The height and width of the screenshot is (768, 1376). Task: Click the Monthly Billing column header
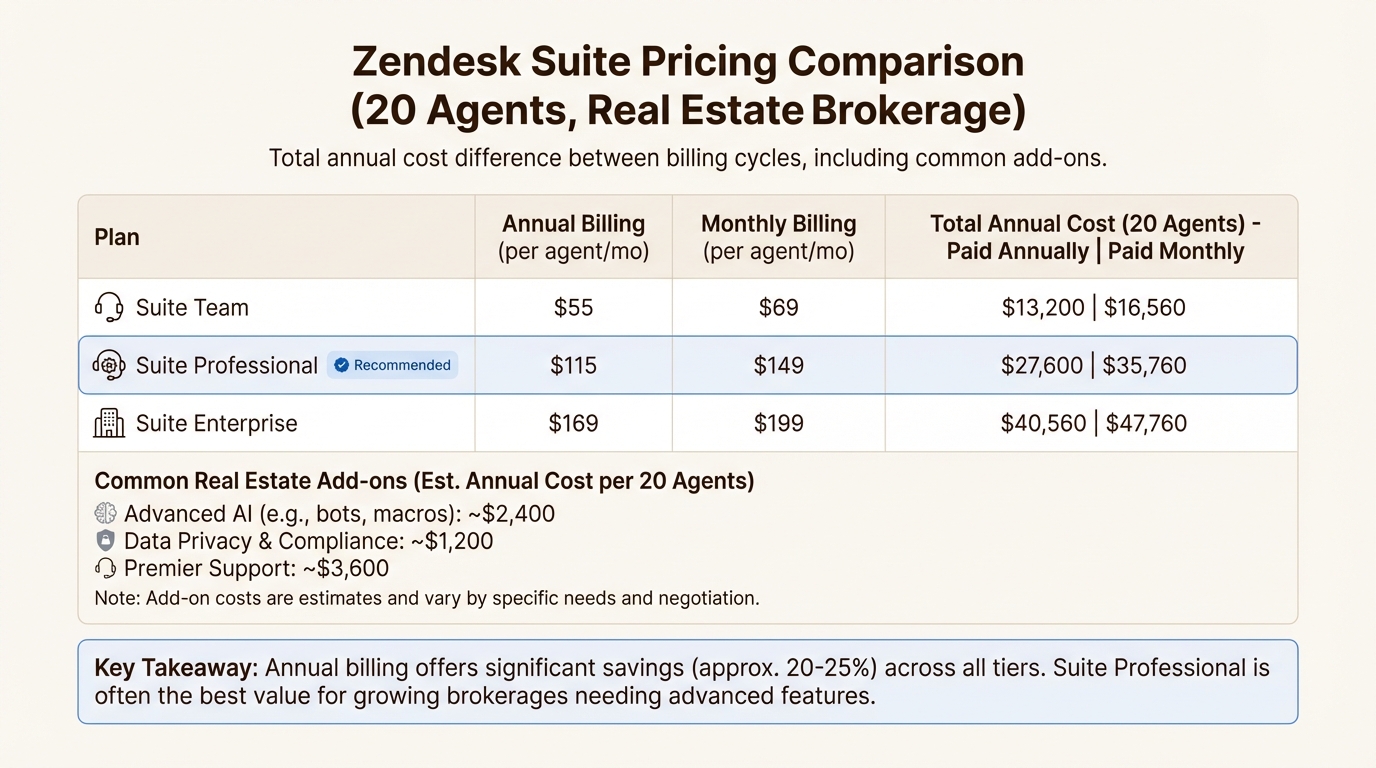point(778,237)
